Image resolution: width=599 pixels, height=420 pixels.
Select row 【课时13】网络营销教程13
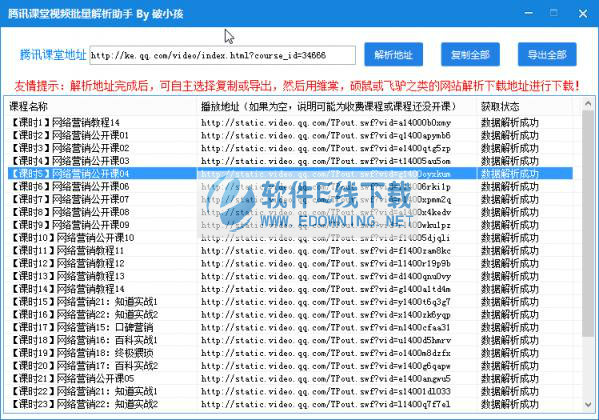290,276
